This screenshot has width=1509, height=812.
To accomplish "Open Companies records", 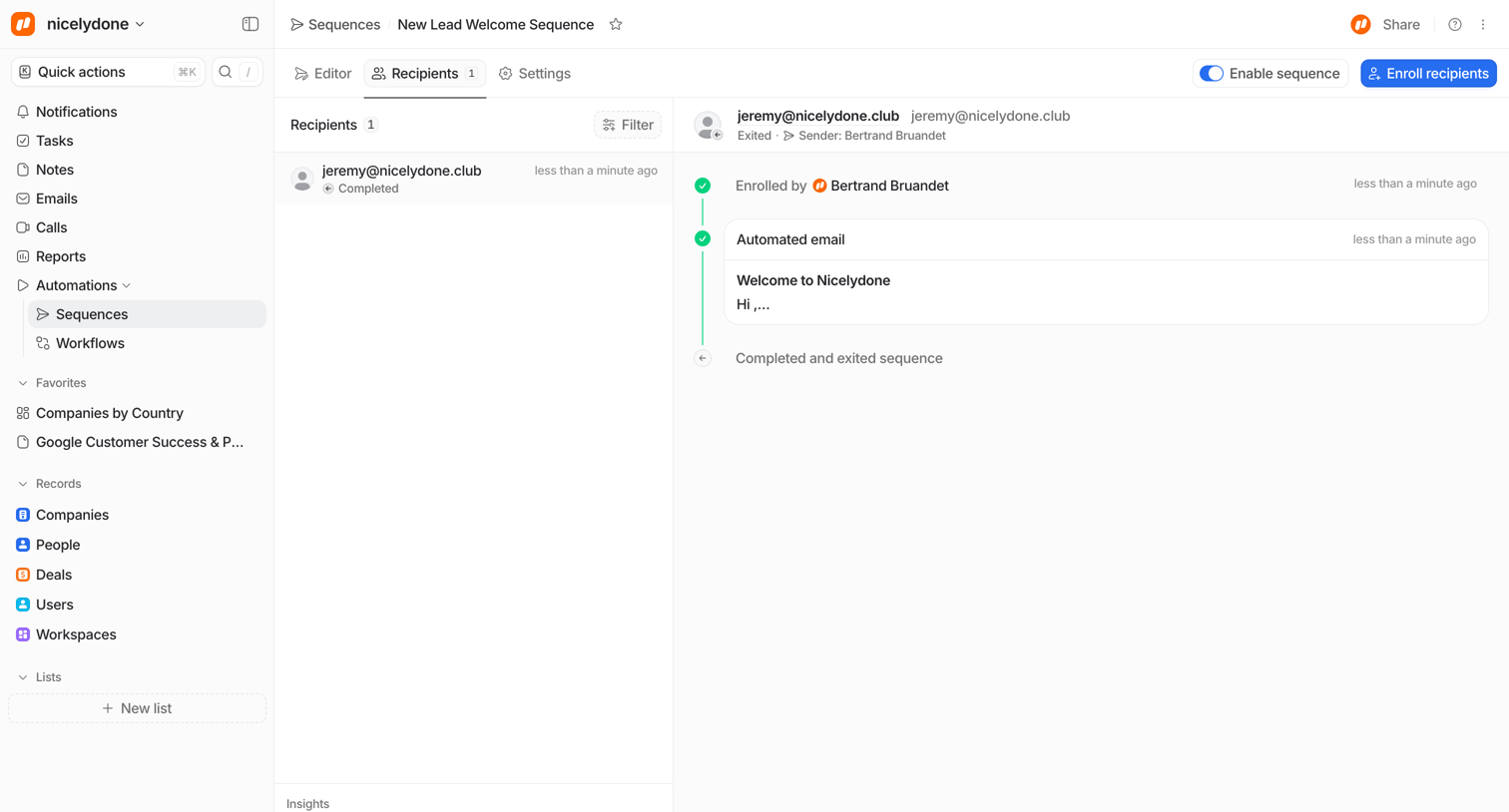I will click(138, 515).
